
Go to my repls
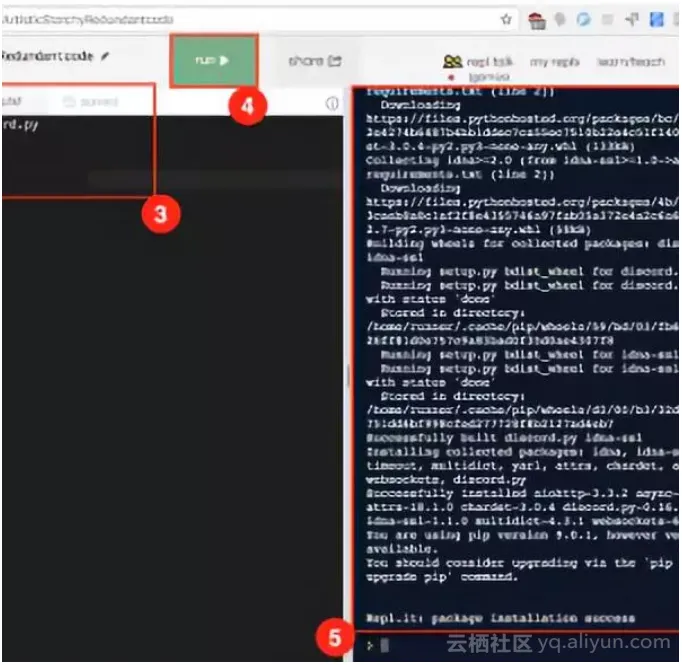pyautogui.click(x=555, y=62)
